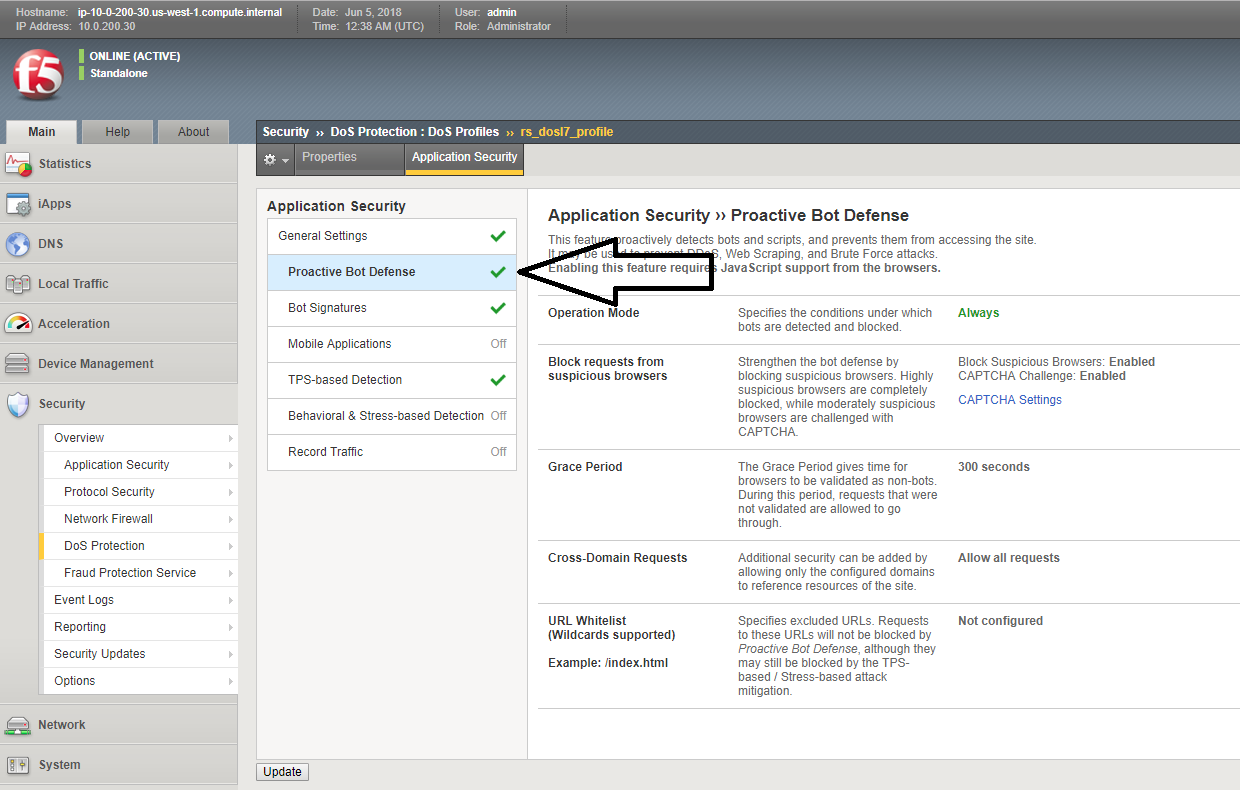Open Bot Signatures section
1240x790 pixels.
(x=392, y=308)
